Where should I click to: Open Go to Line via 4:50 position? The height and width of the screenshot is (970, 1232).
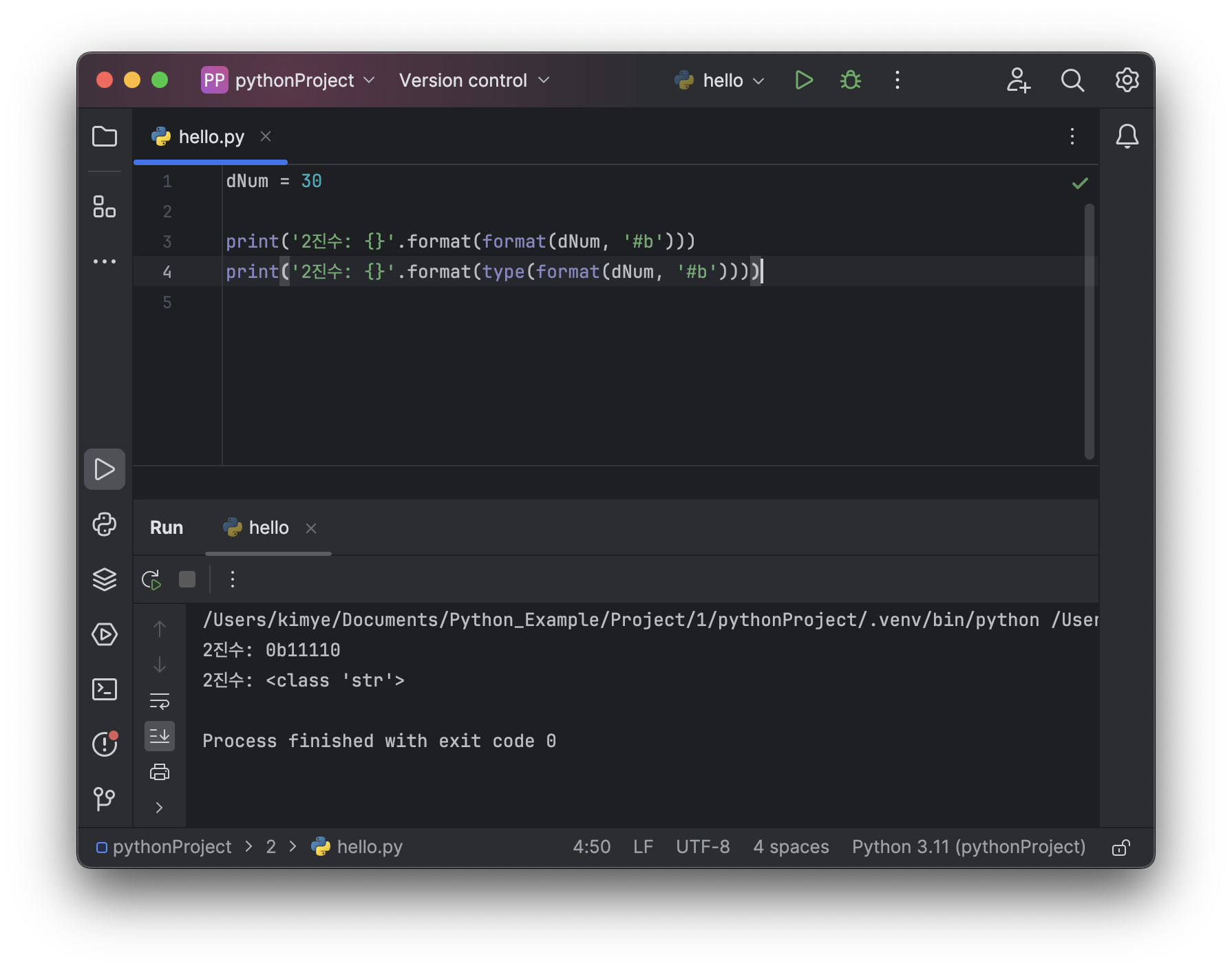click(x=591, y=847)
